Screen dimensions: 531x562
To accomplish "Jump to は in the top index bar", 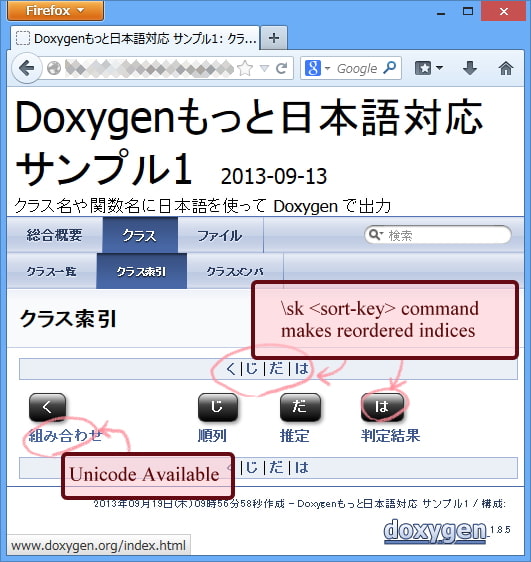I will [x=302, y=368].
